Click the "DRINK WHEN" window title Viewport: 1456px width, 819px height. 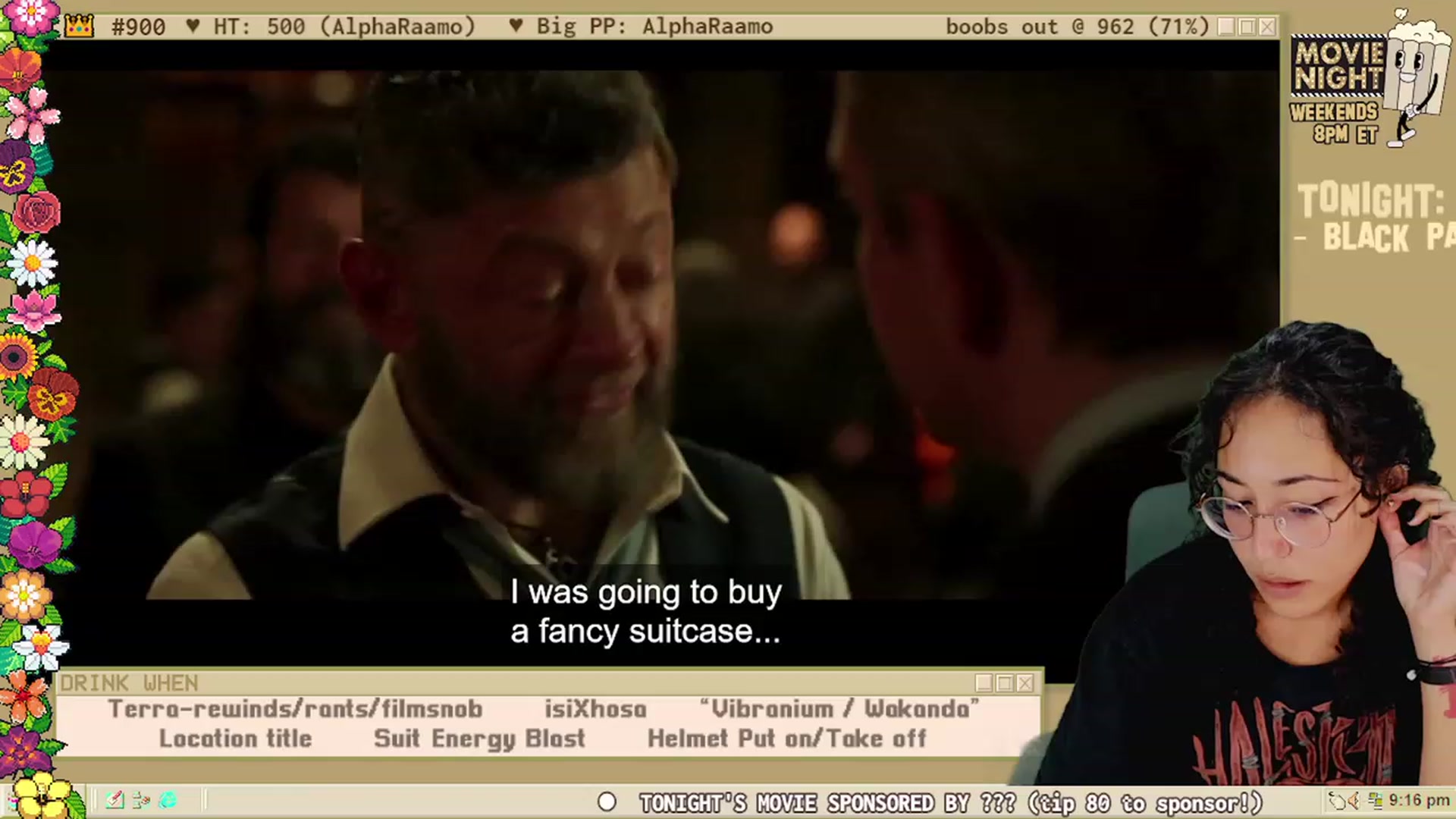[129, 683]
